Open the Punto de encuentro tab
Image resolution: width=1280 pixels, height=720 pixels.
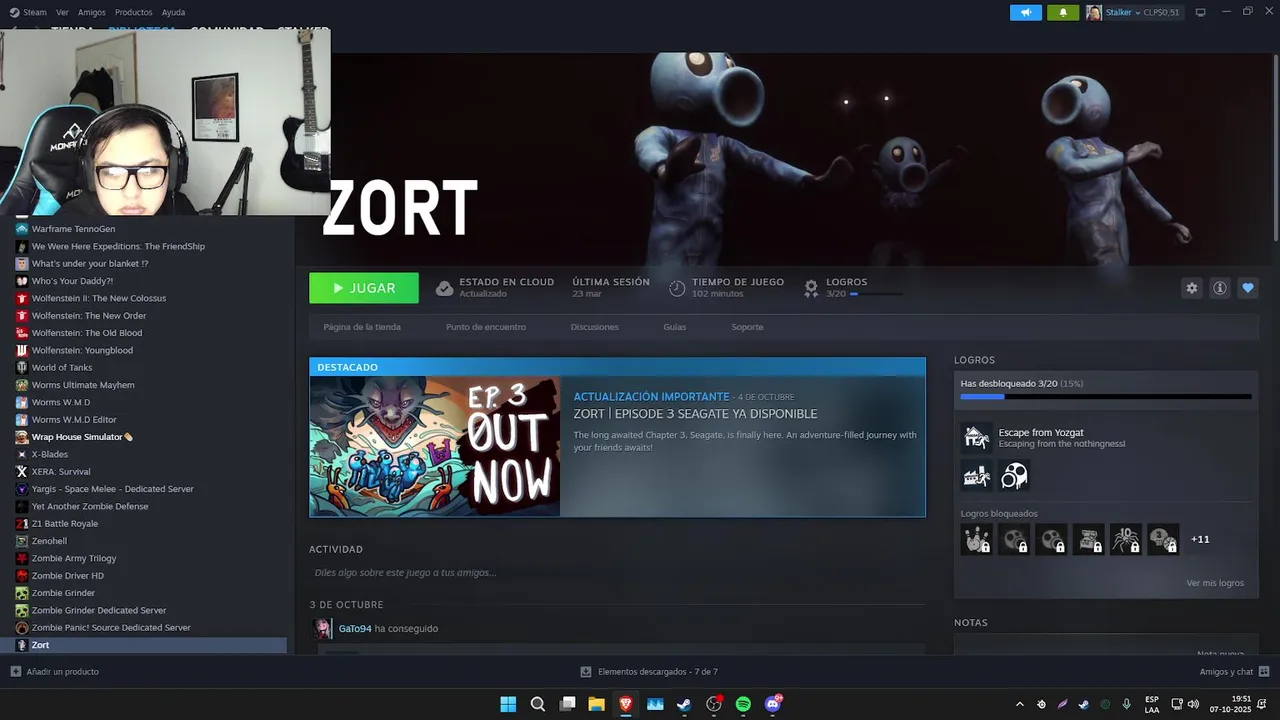tap(486, 327)
